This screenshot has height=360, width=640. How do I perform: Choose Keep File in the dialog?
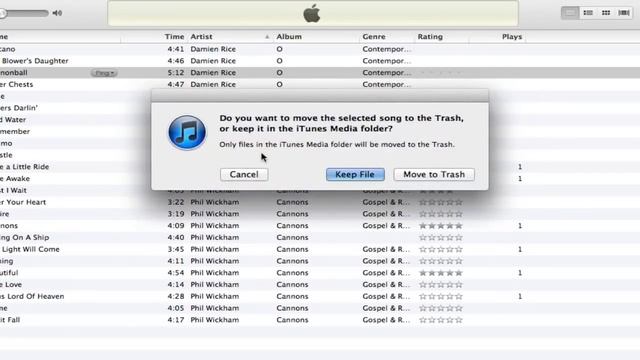point(355,174)
